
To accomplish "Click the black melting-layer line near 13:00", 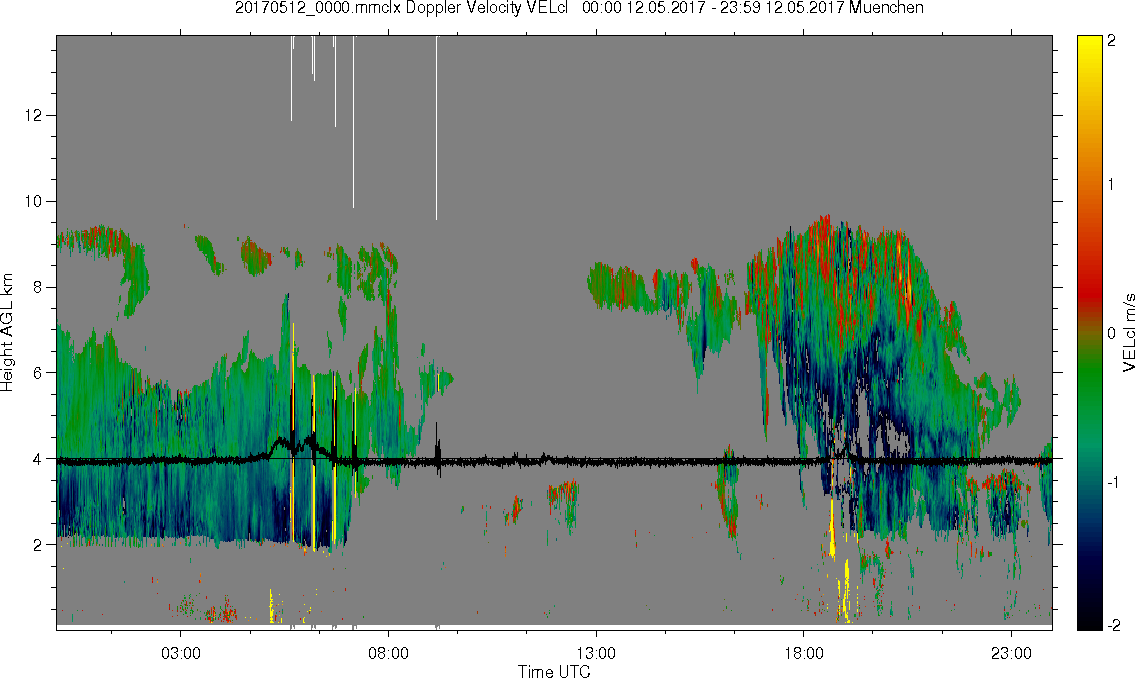I will coord(596,460).
